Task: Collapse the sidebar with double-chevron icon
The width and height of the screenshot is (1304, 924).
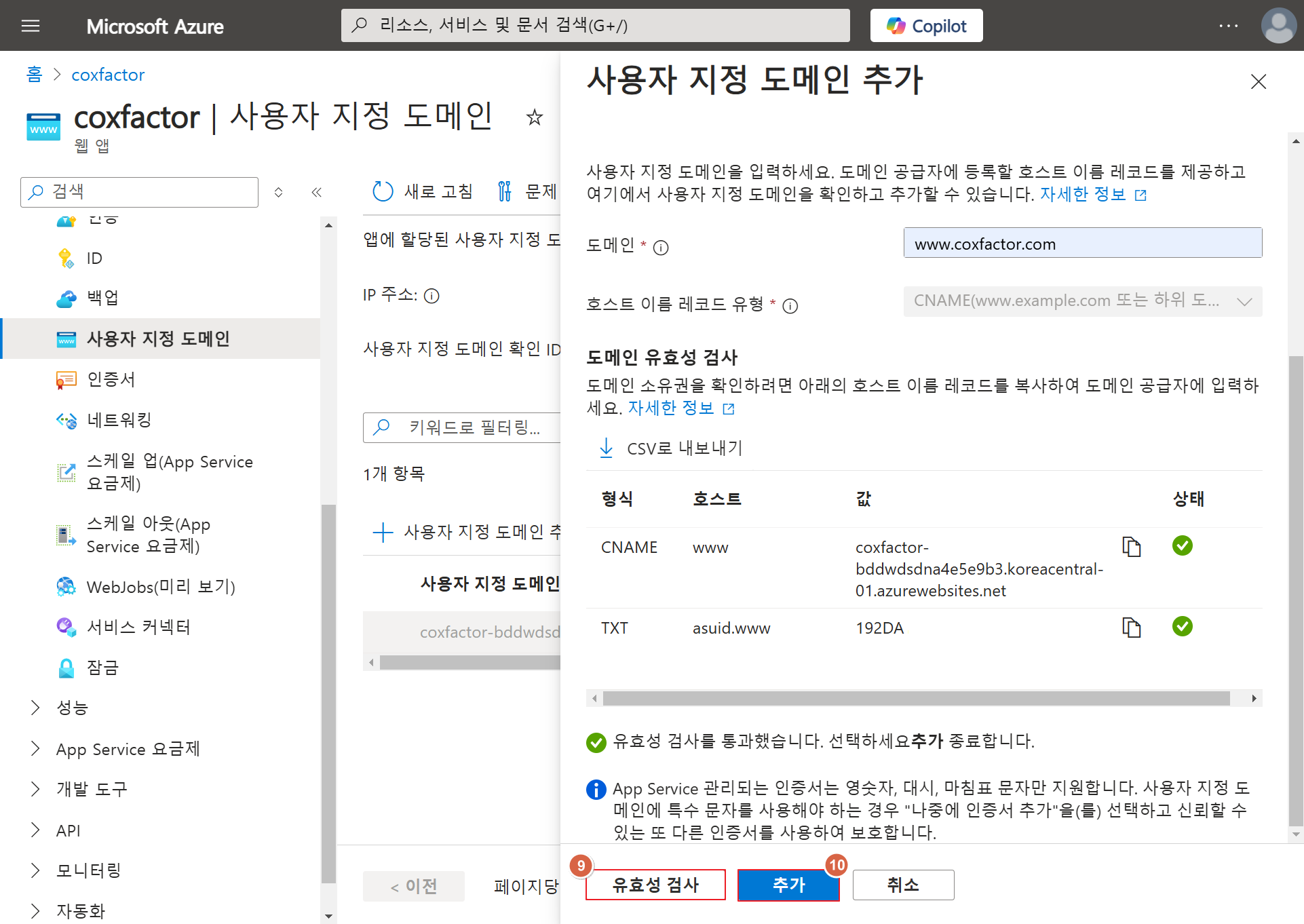Action: 316,192
